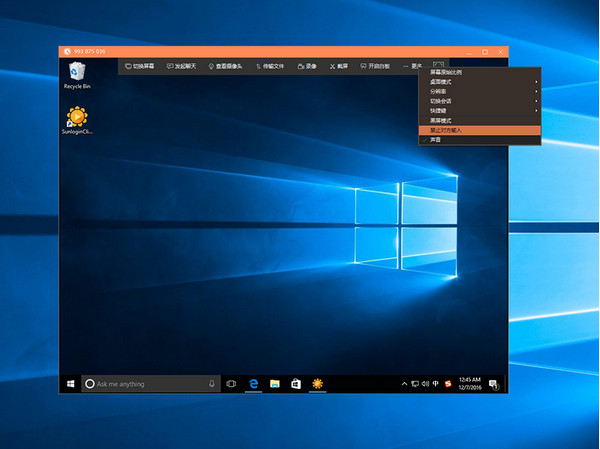Click 查看摄像头 view camera toolbar item
This screenshot has height=449, width=600.
[x=225, y=66]
